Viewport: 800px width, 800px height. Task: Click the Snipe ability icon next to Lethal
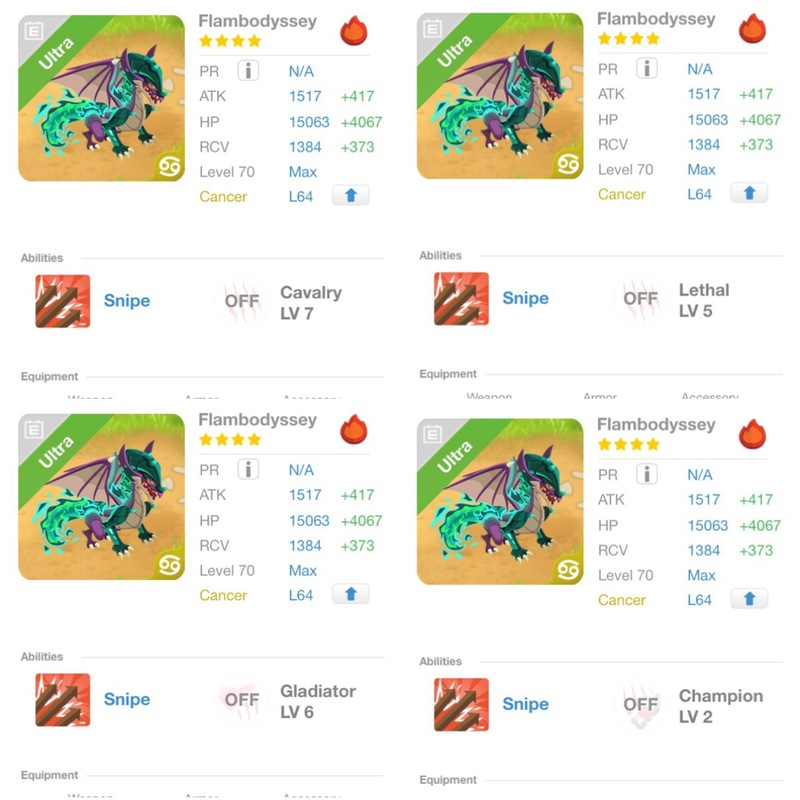(x=461, y=298)
